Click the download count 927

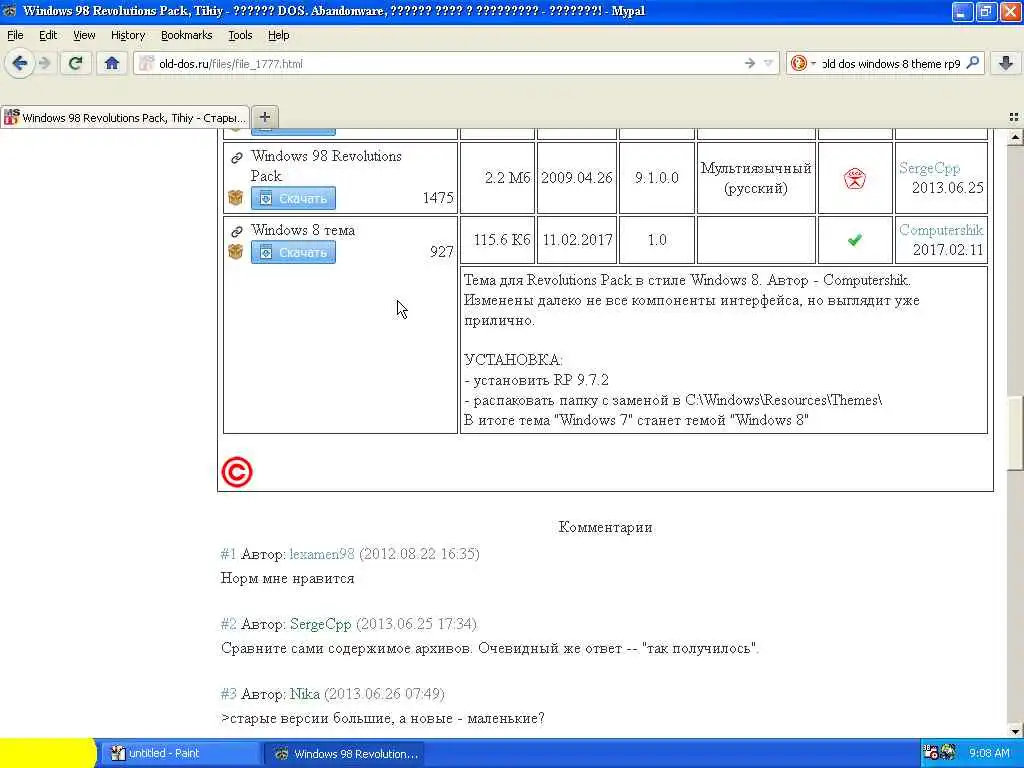tap(441, 252)
